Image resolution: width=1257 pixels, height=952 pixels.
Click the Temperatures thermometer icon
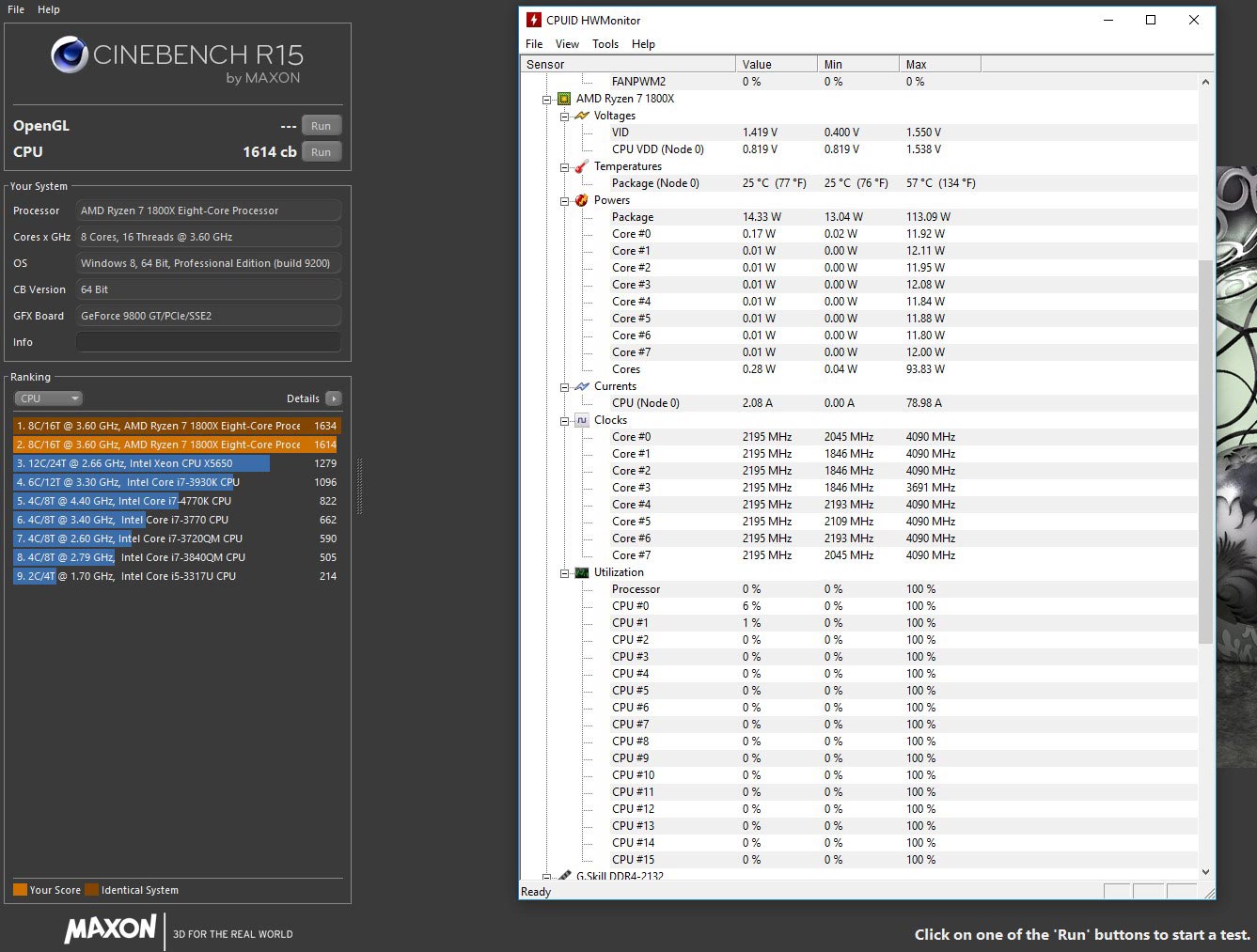(x=582, y=166)
